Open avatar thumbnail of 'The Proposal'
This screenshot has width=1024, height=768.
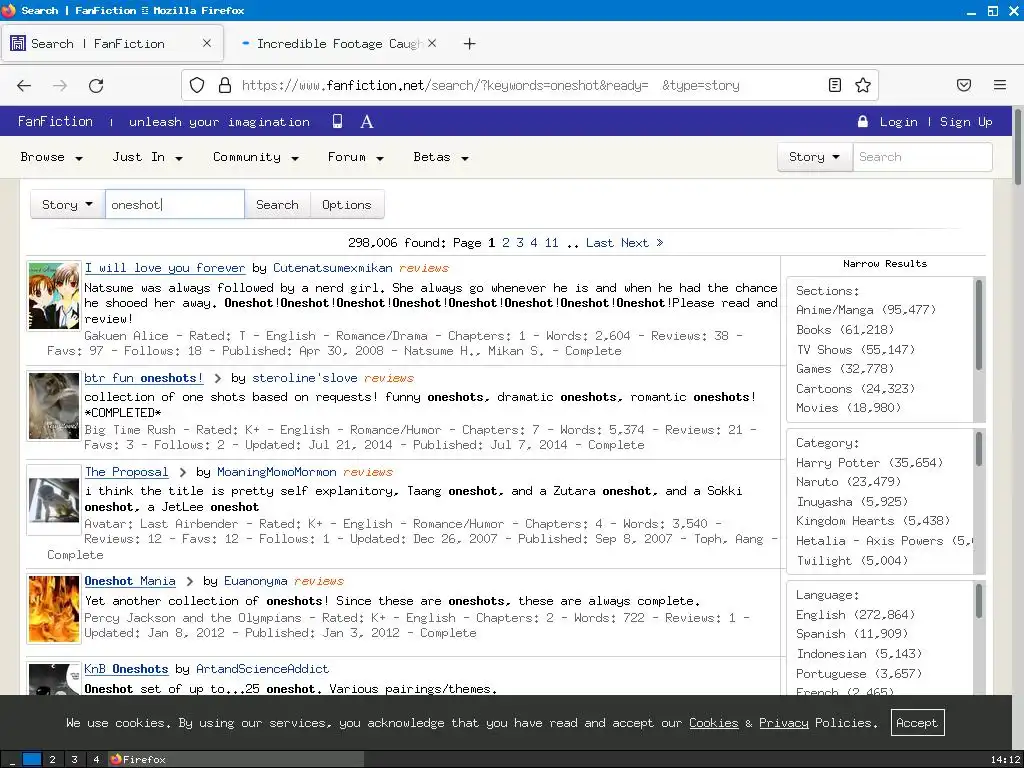(x=54, y=500)
